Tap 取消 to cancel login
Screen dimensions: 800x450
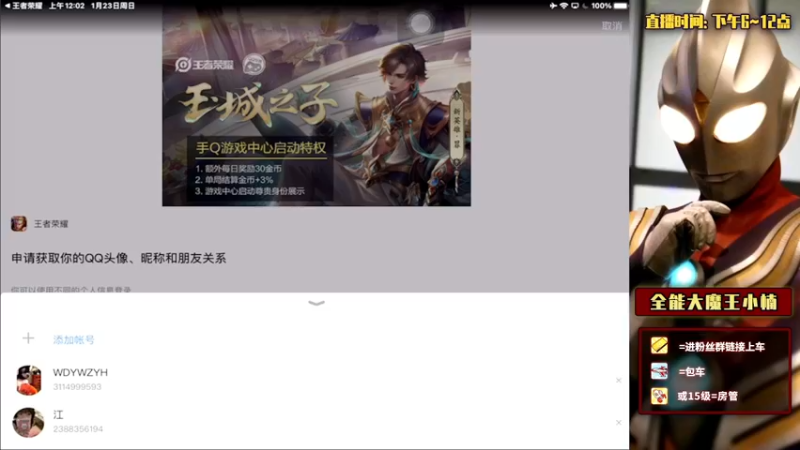[612, 26]
